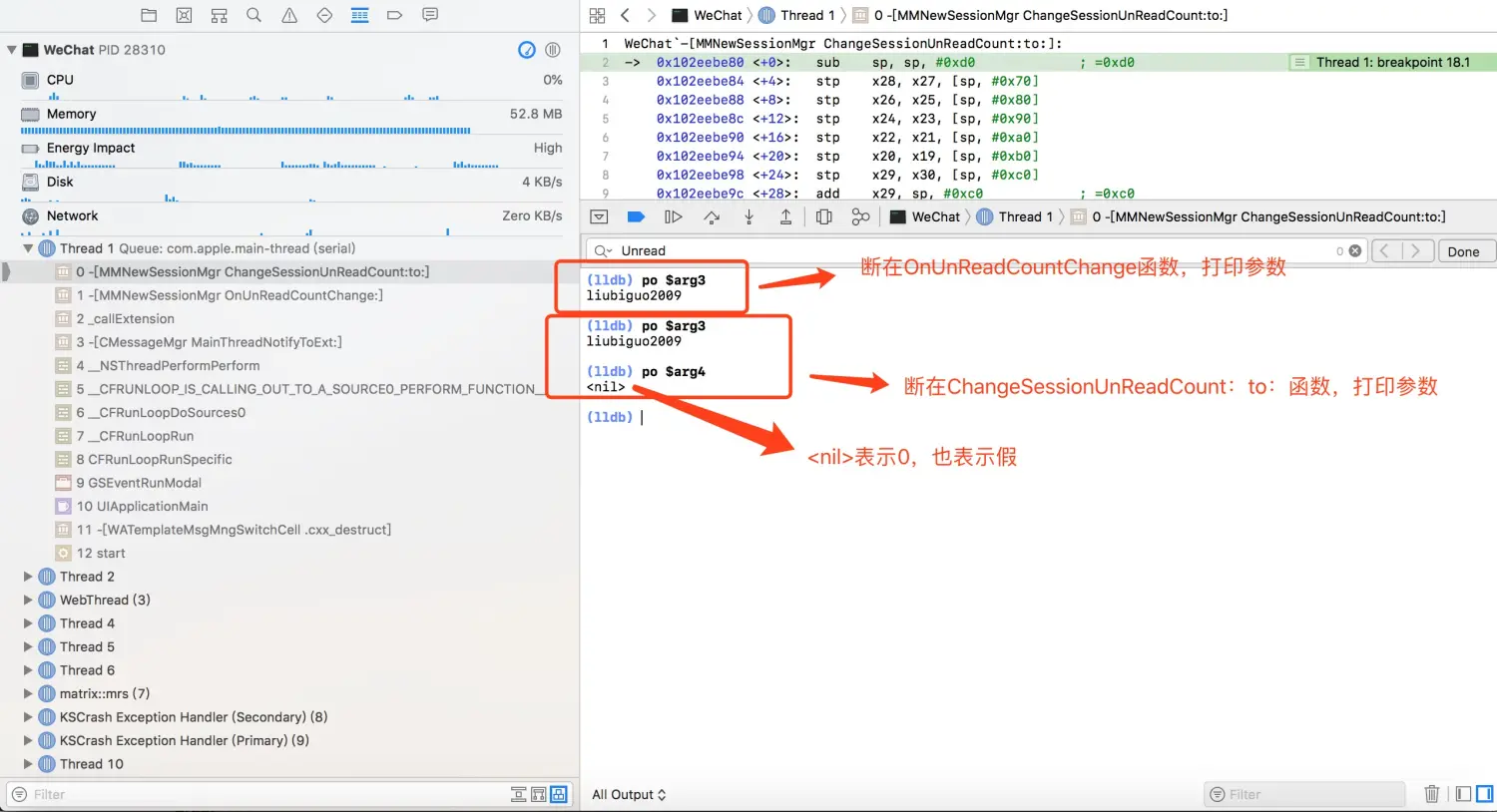The width and height of the screenshot is (1497, 812).
Task: Go forward in the editor jump bar
Action: pyautogui.click(x=651, y=15)
